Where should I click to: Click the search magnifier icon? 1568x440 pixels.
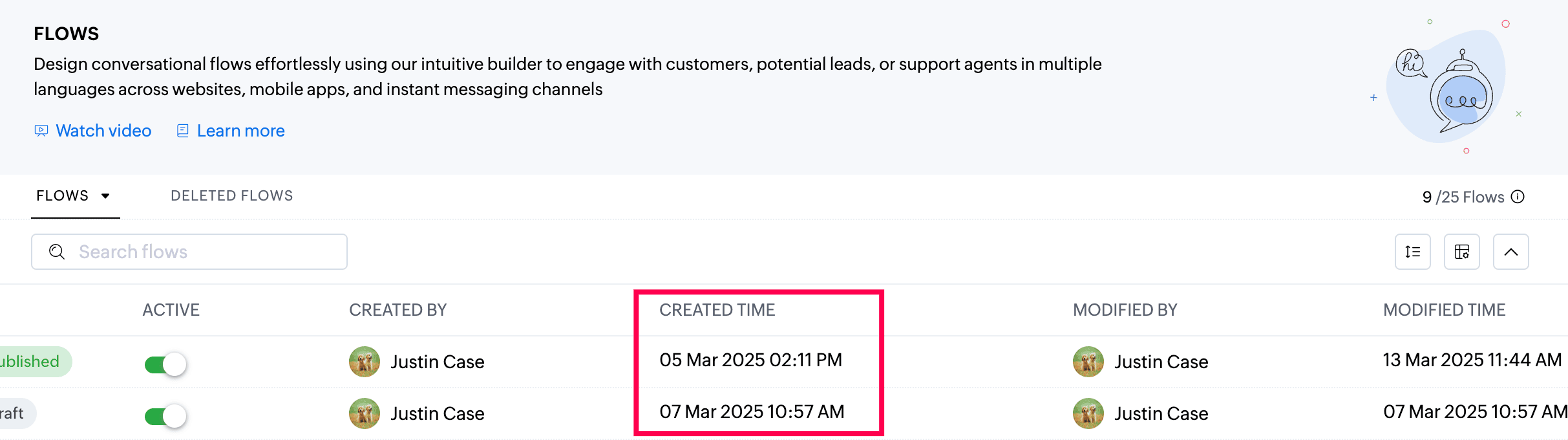pos(57,252)
